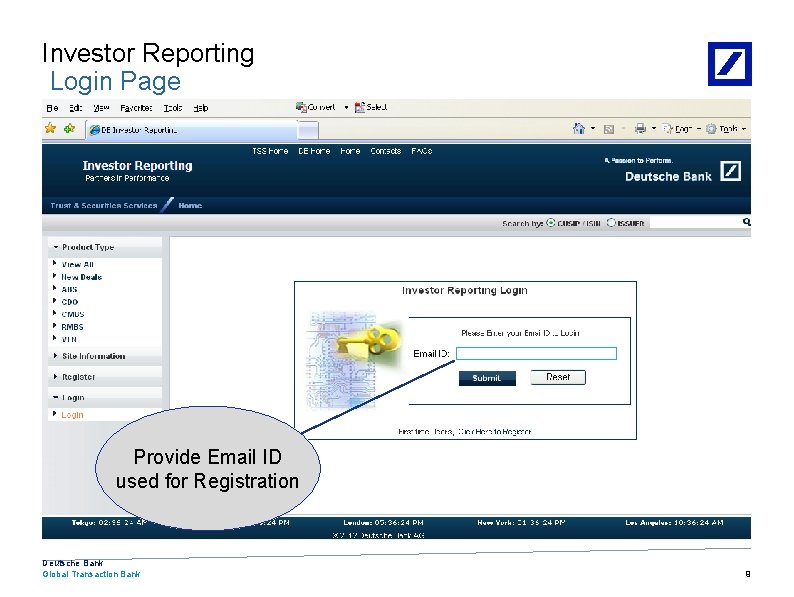This screenshot has width=794, height=597.
Task: Select the ISSUER search radio button
Action: click(x=611, y=223)
